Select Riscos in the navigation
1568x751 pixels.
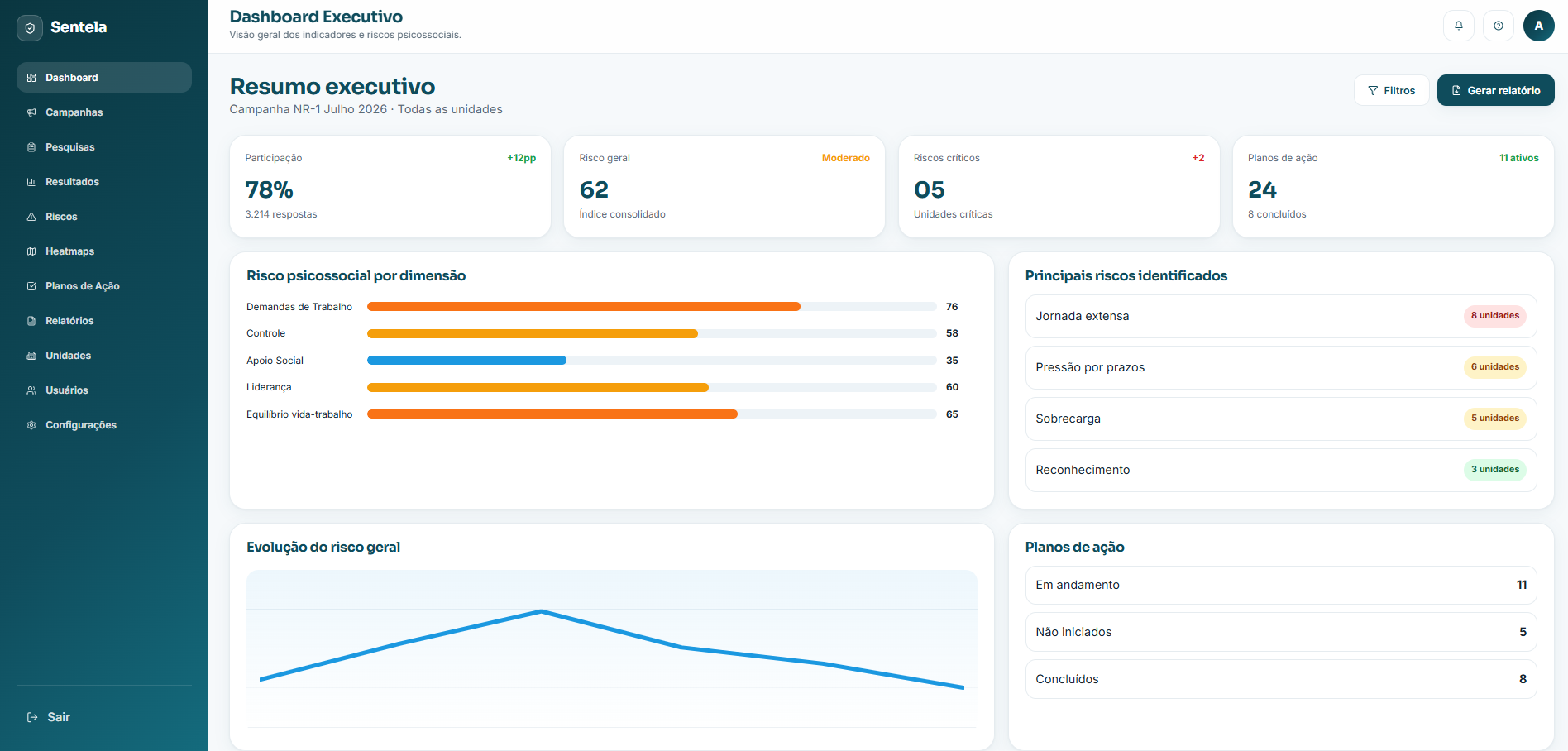click(x=104, y=217)
